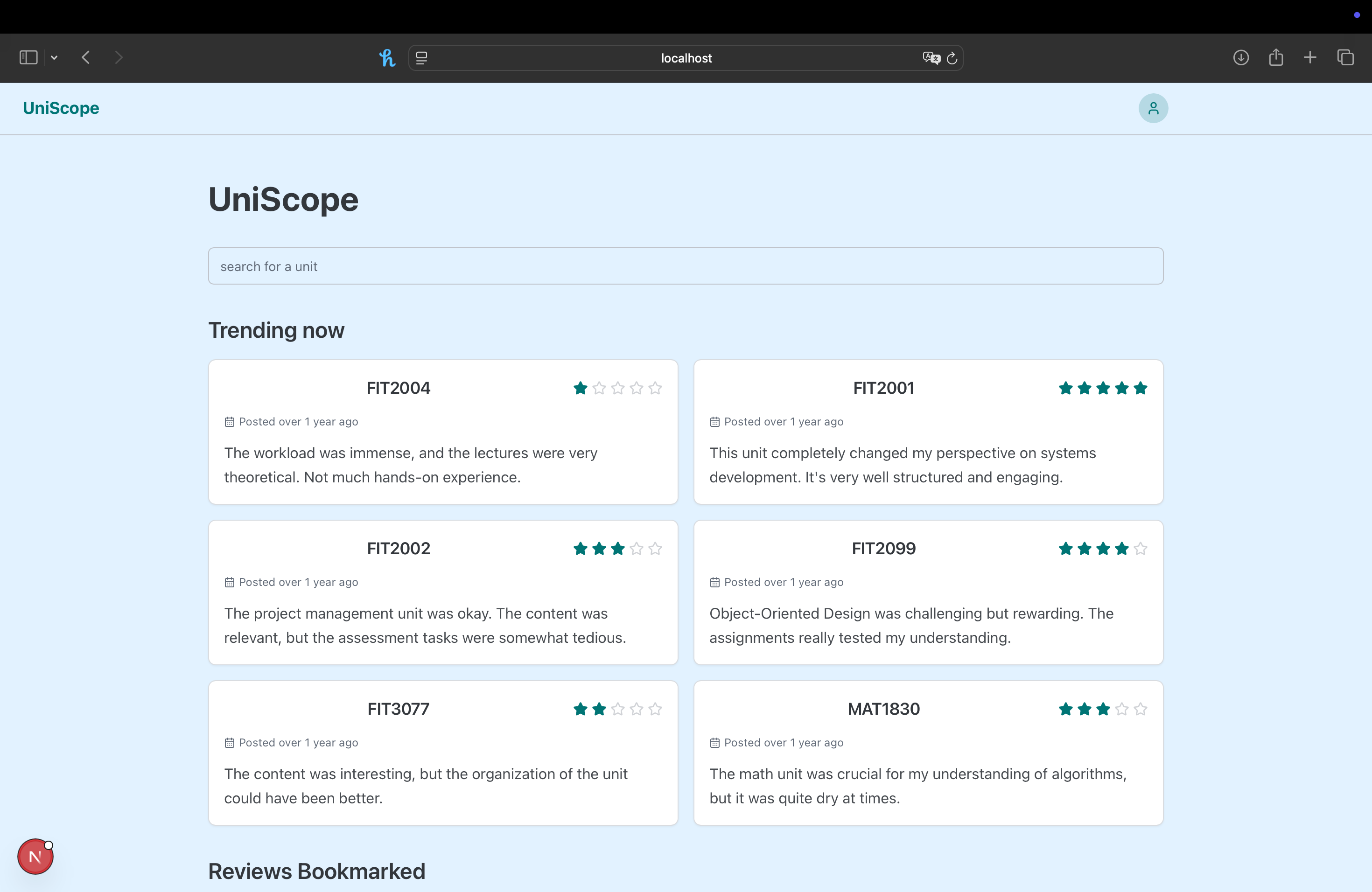Open the UniScope home via header logo
Image resolution: width=1372 pixels, height=892 pixels.
pyautogui.click(x=61, y=108)
